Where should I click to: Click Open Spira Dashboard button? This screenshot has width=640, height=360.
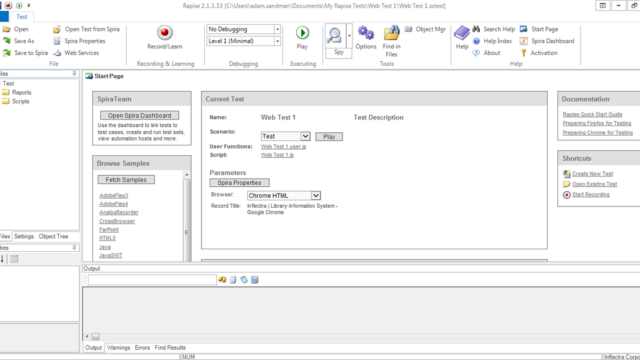click(140, 116)
